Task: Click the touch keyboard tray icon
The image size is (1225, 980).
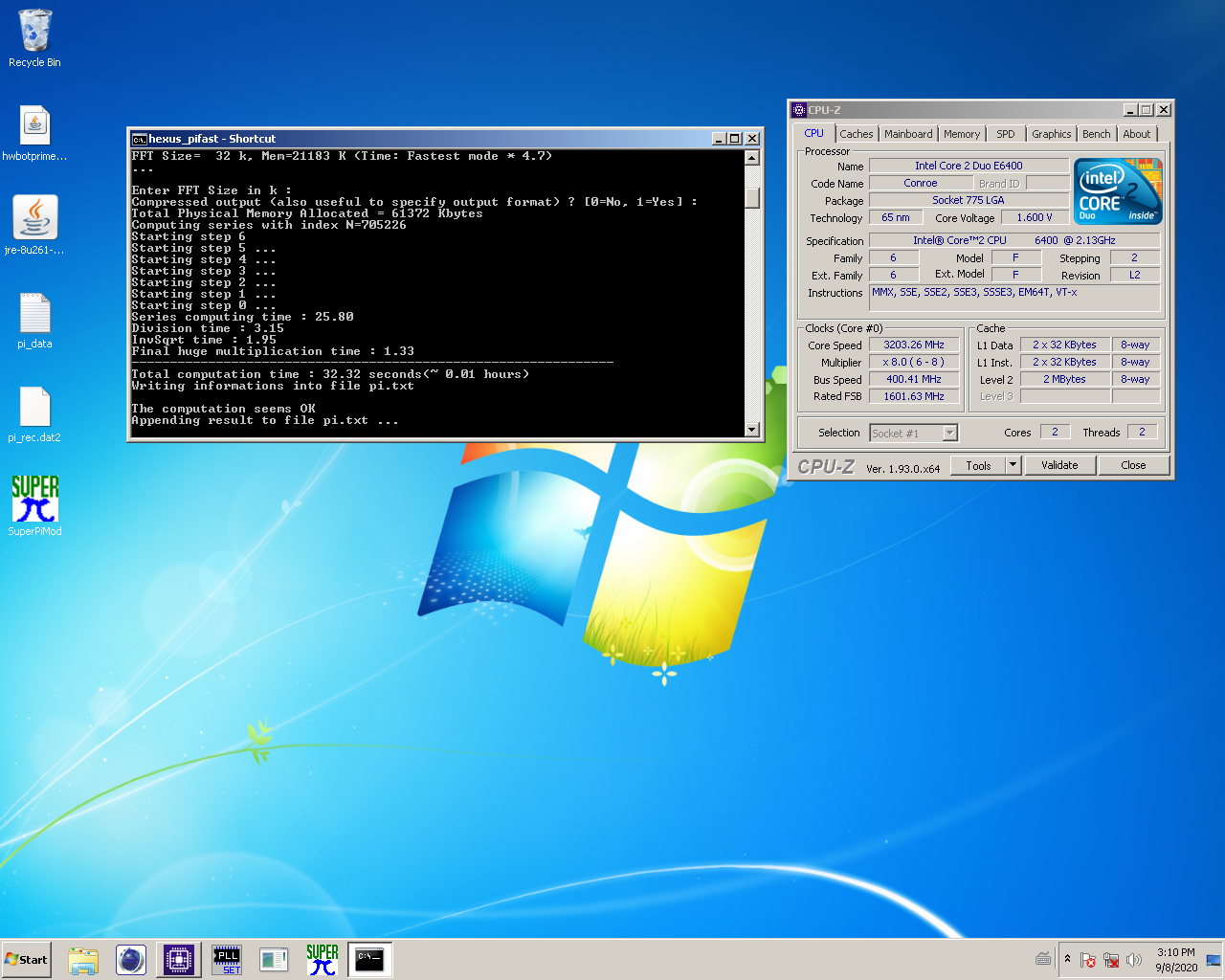Action: pyautogui.click(x=1043, y=959)
